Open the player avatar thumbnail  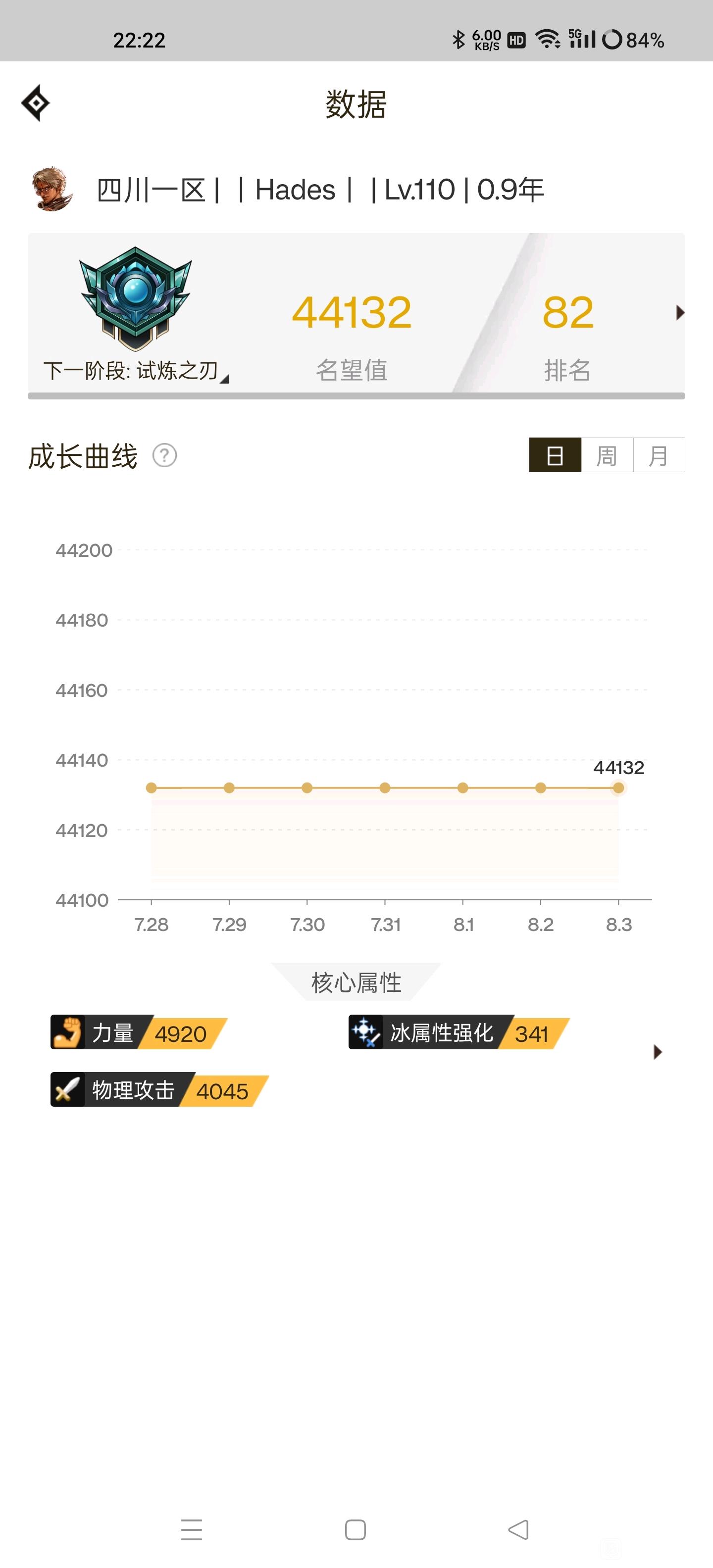(x=52, y=189)
